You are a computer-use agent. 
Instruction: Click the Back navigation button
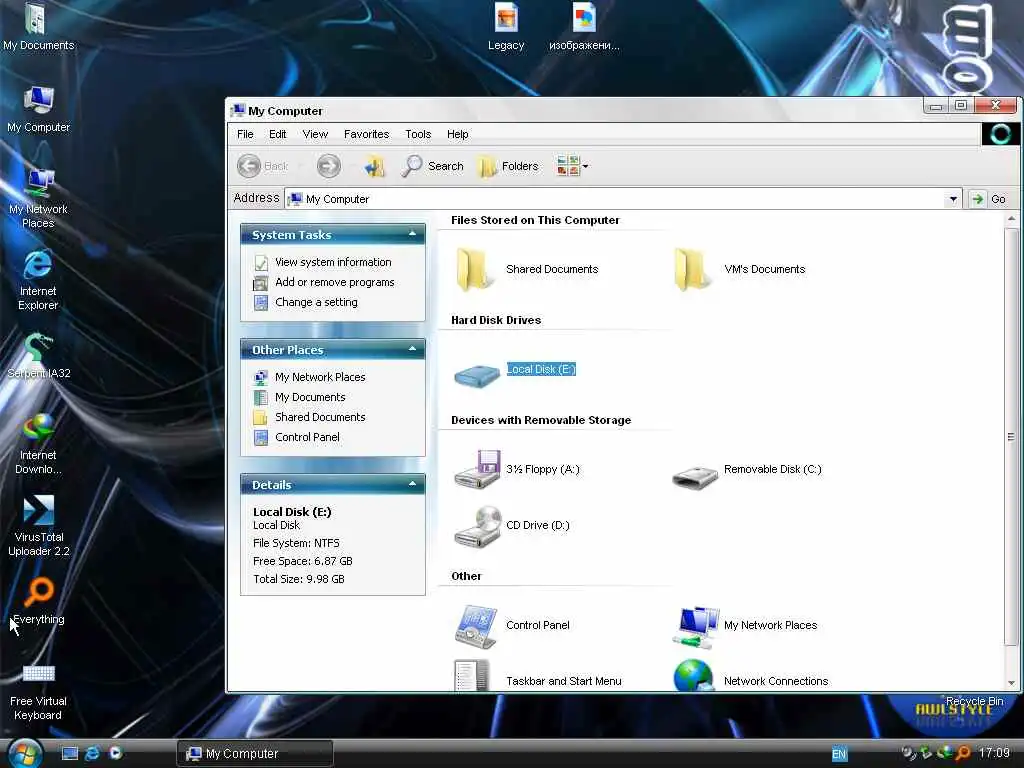tap(263, 166)
